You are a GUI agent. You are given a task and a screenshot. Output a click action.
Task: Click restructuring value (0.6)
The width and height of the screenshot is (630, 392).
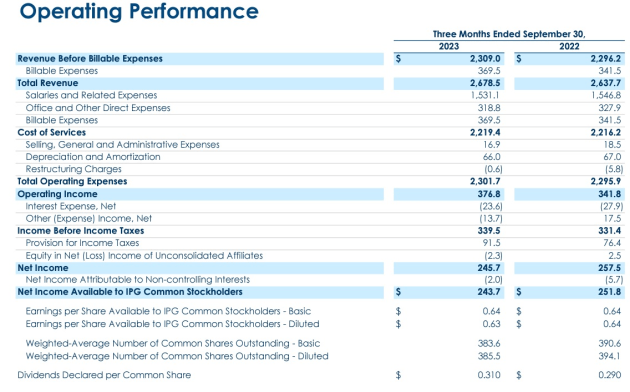pyautogui.click(x=493, y=169)
